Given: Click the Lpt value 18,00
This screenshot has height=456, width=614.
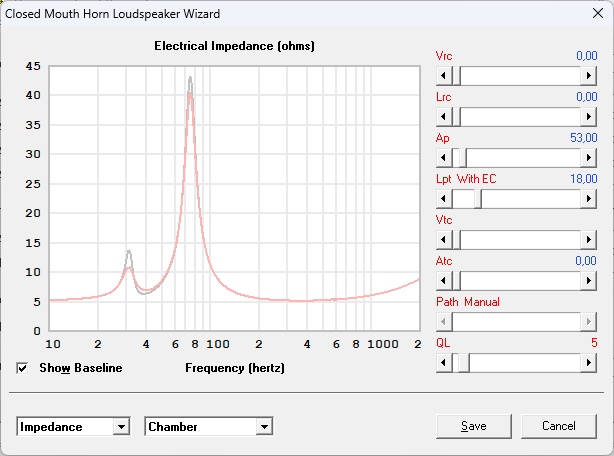Looking at the screenshot, I should 583,179.
